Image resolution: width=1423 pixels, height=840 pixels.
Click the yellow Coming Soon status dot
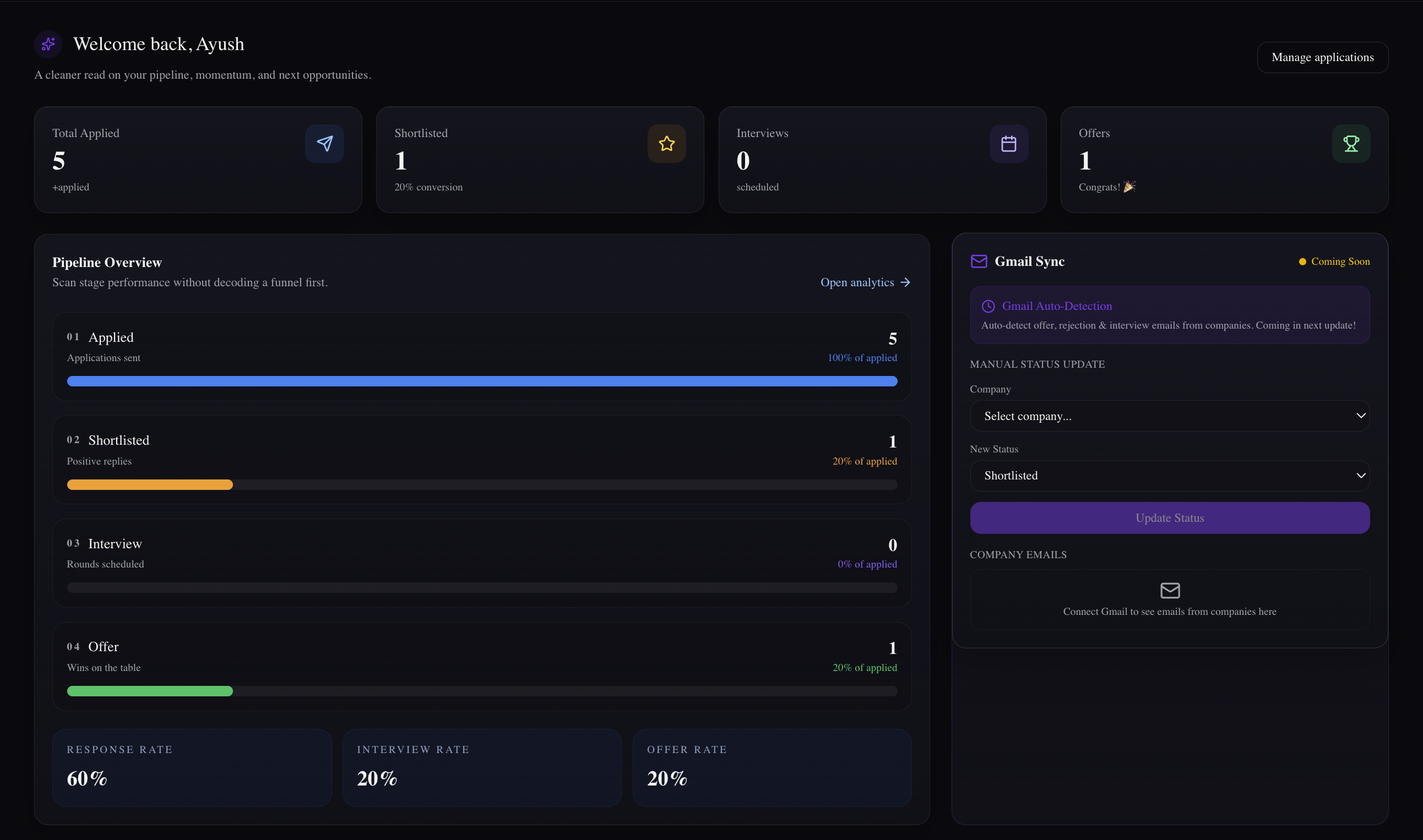tap(1302, 261)
